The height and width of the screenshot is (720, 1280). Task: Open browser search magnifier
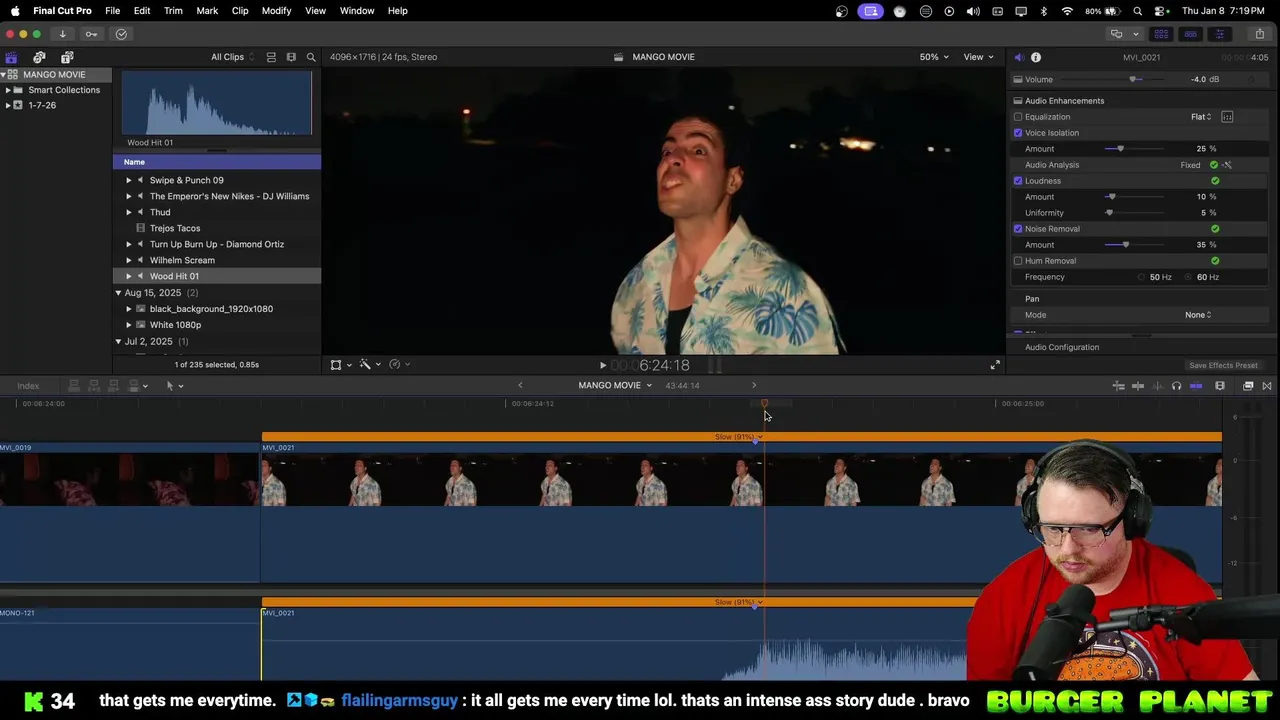tap(311, 57)
